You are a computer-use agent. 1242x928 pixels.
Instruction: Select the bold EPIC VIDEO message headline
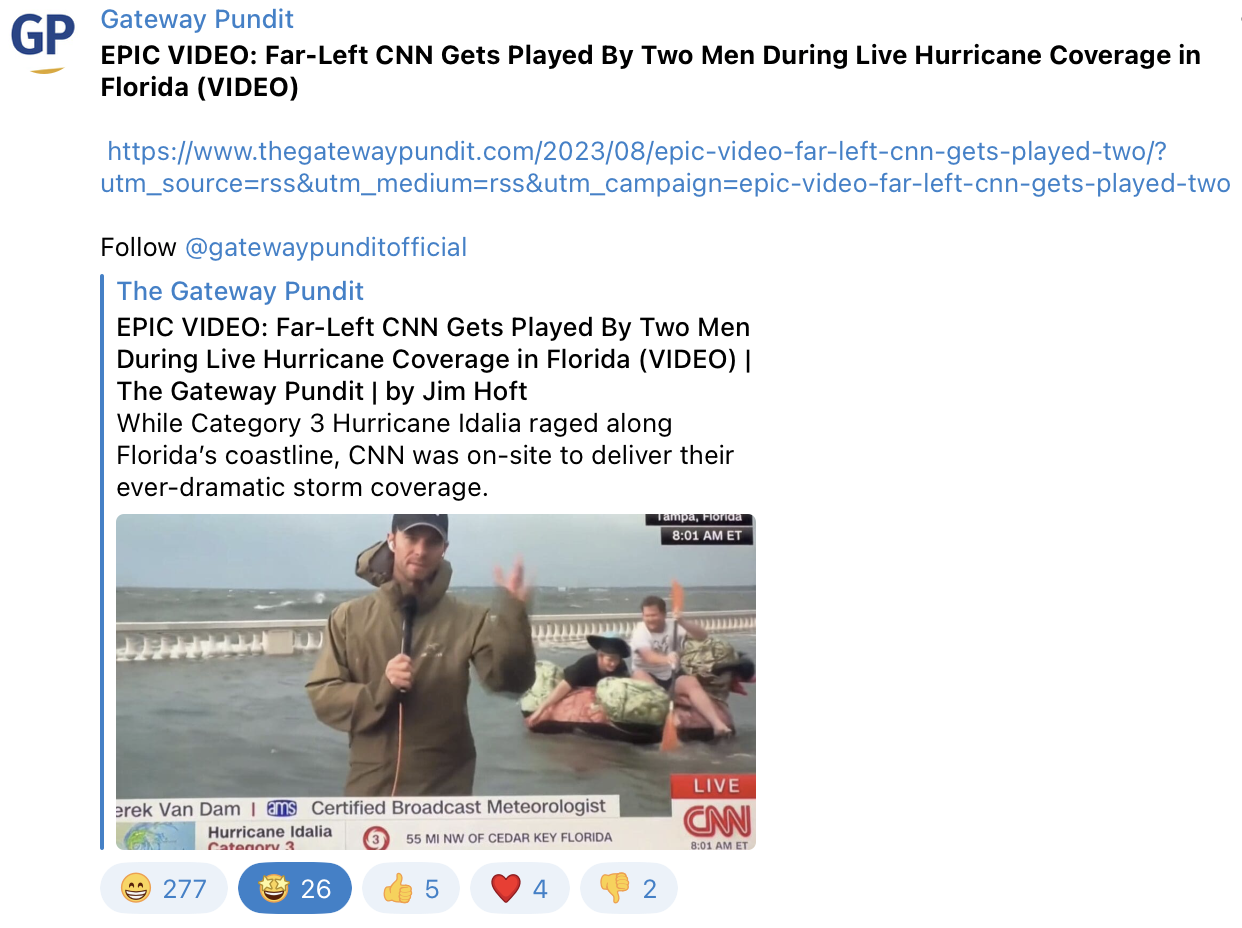click(x=651, y=70)
